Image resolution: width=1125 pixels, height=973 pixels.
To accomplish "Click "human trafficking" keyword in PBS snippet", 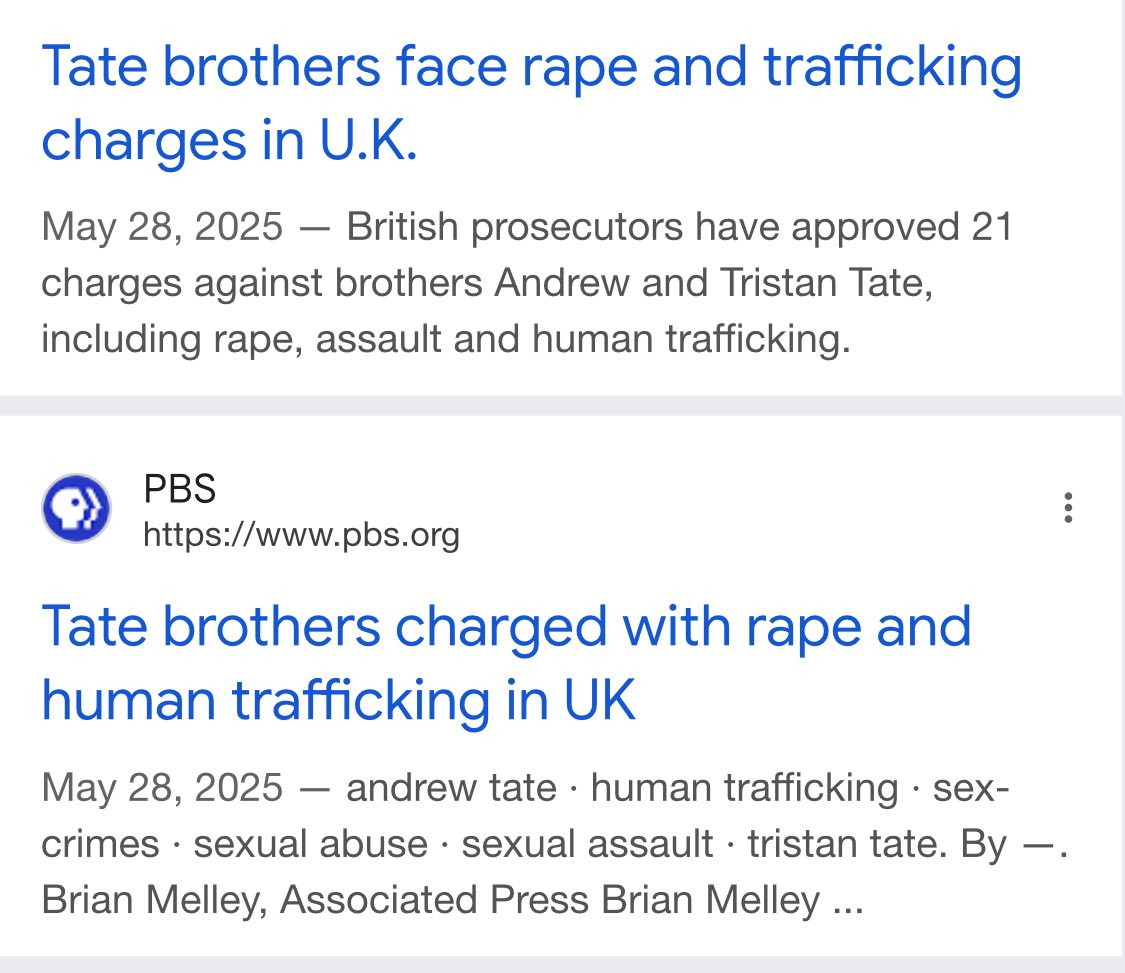I will point(744,787).
